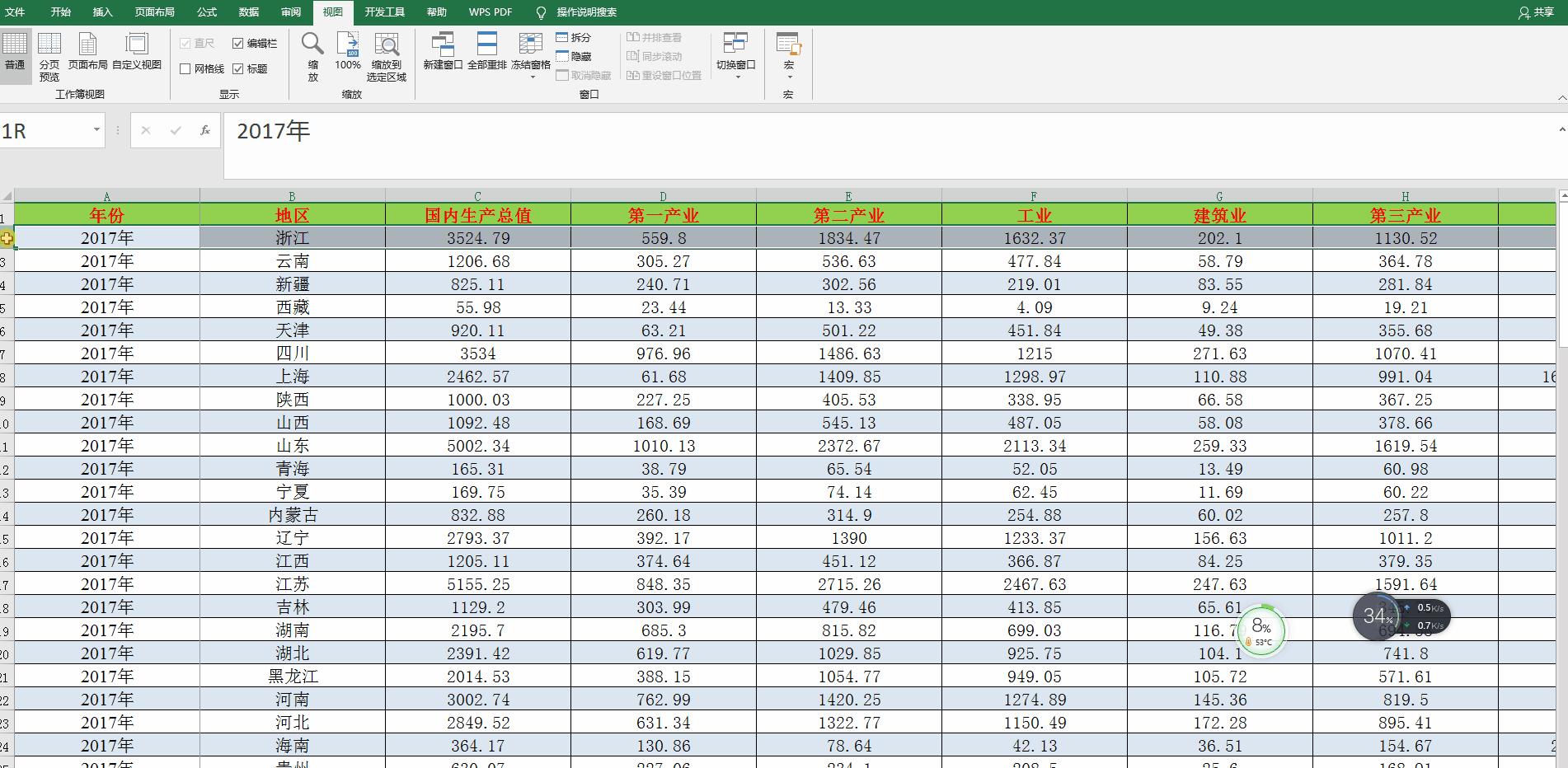
Task: Open a New Window (新建窗口)
Action: [443, 51]
